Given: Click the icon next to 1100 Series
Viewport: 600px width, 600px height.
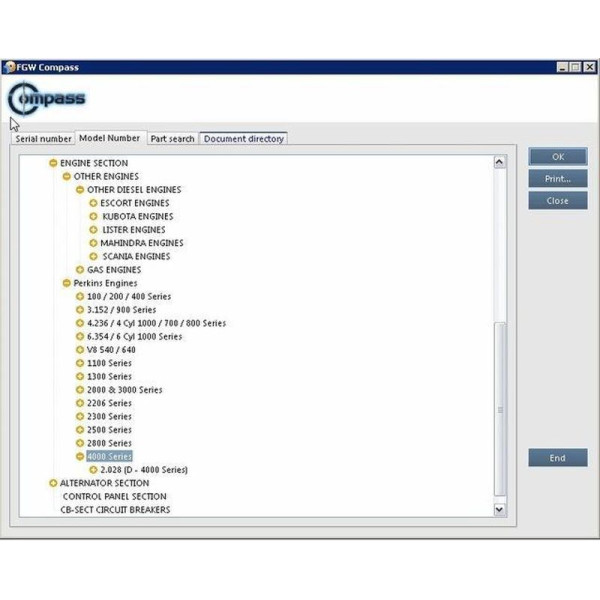Looking at the screenshot, I should pos(80,363).
